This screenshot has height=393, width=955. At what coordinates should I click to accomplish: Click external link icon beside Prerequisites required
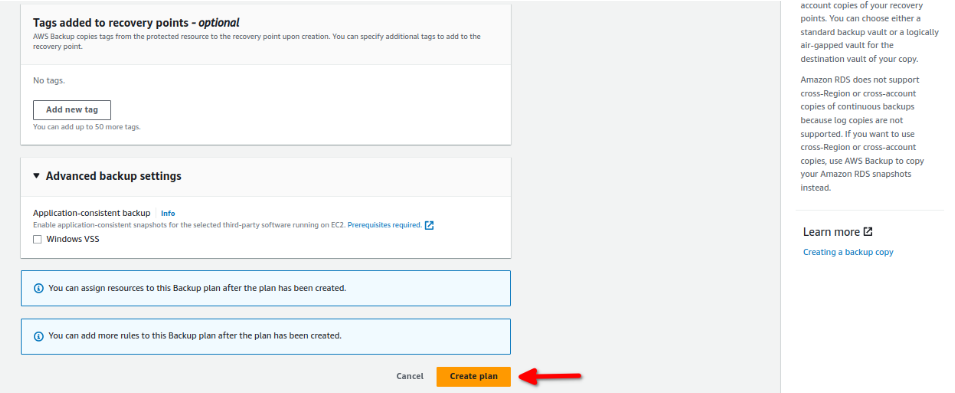[x=429, y=225]
